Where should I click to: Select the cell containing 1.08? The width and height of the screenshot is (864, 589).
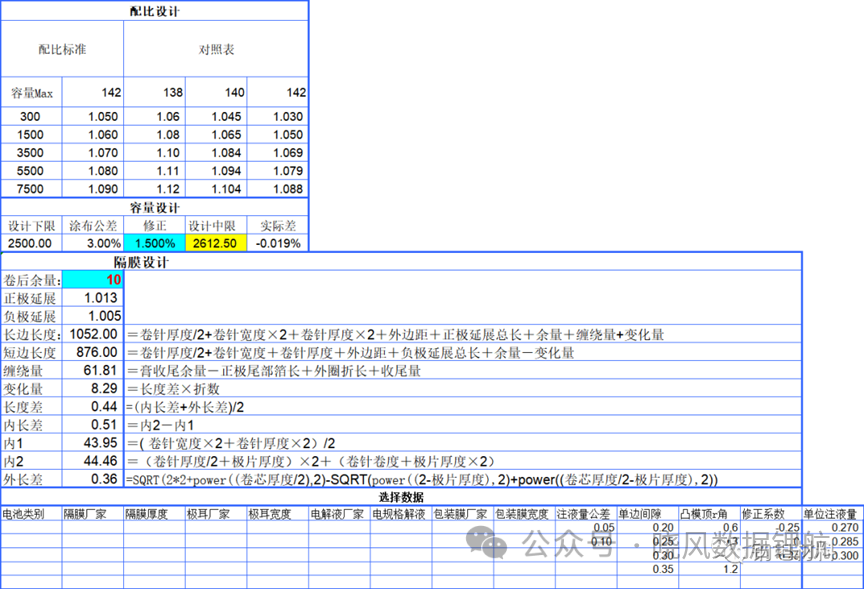[x=155, y=134]
